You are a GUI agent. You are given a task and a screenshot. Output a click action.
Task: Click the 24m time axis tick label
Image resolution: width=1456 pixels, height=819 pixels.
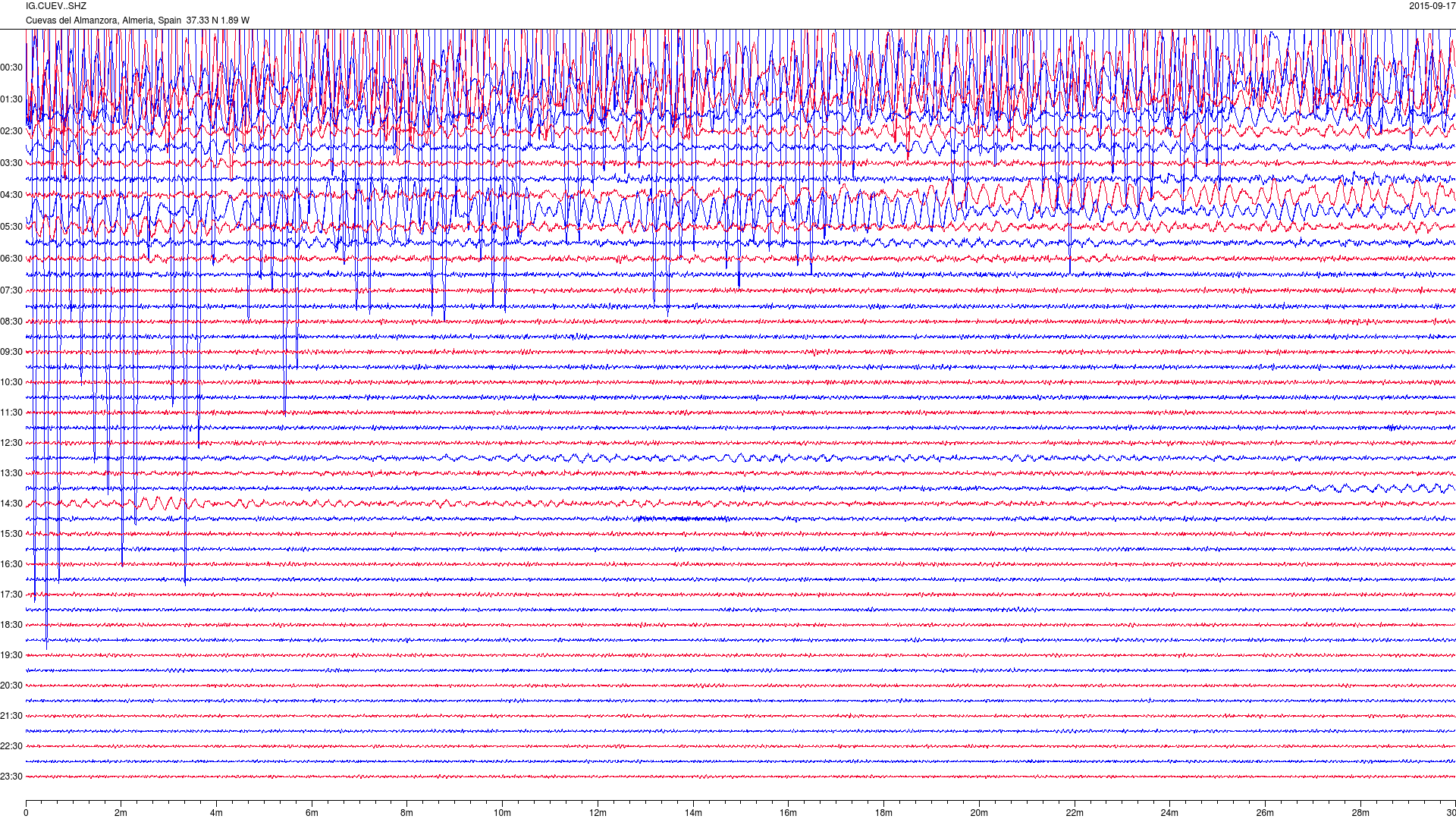tap(1169, 813)
